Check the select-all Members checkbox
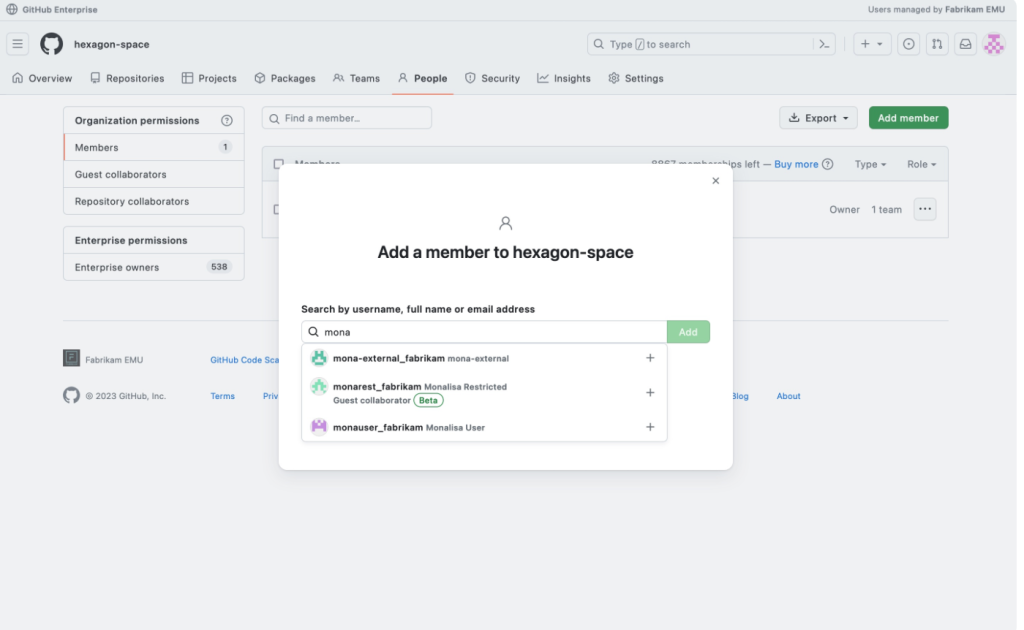Image resolution: width=1024 pixels, height=630 pixels. click(278, 164)
